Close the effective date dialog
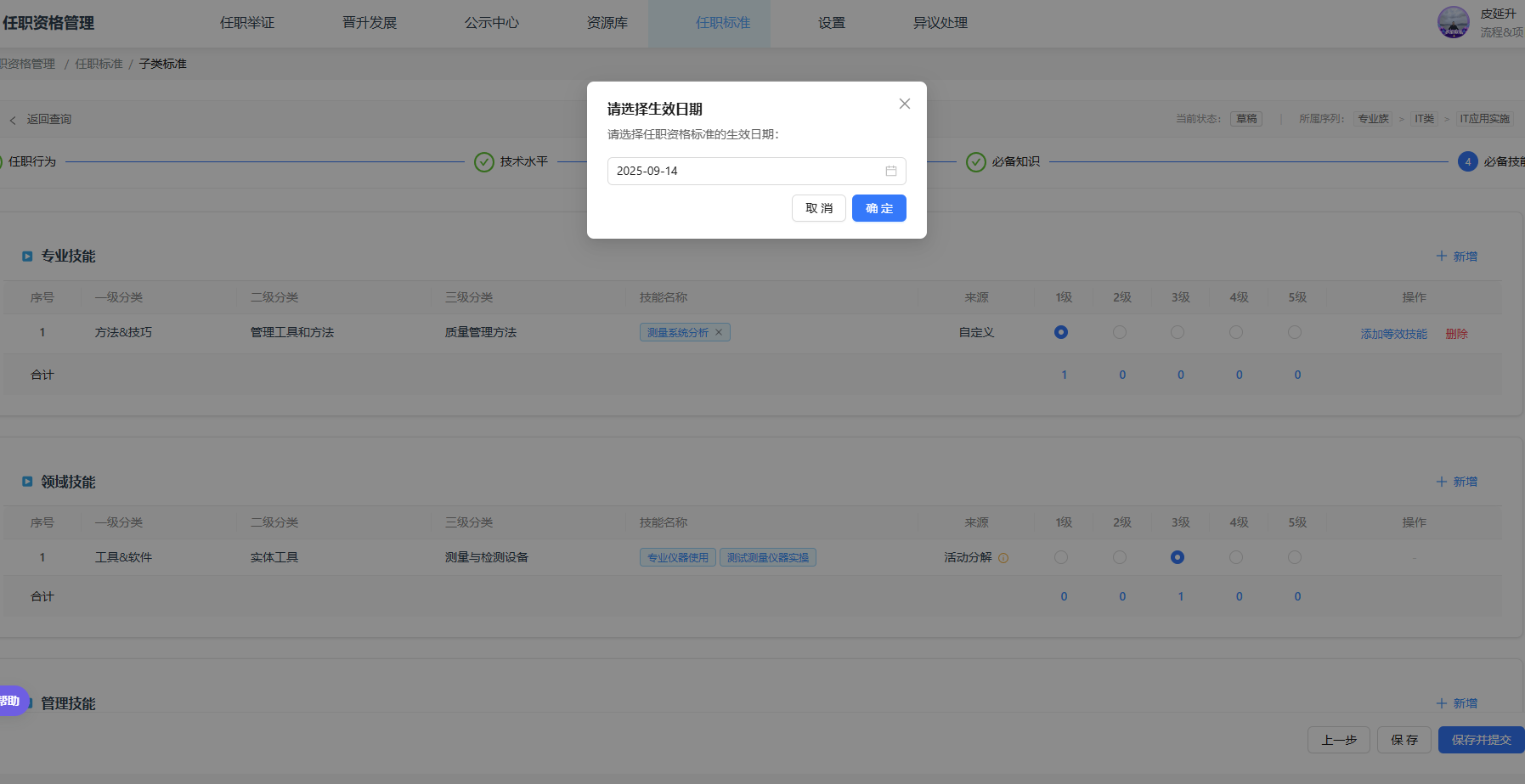 [x=904, y=104]
